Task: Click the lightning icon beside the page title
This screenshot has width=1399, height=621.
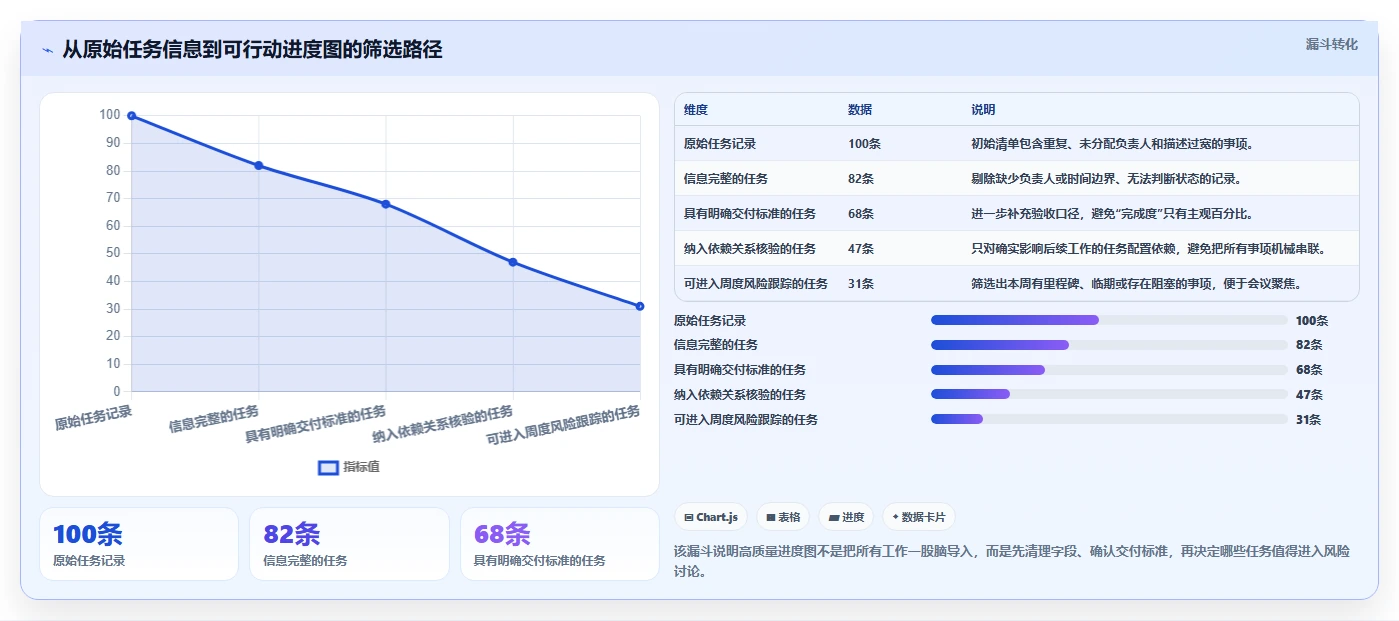Action: (48, 50)
